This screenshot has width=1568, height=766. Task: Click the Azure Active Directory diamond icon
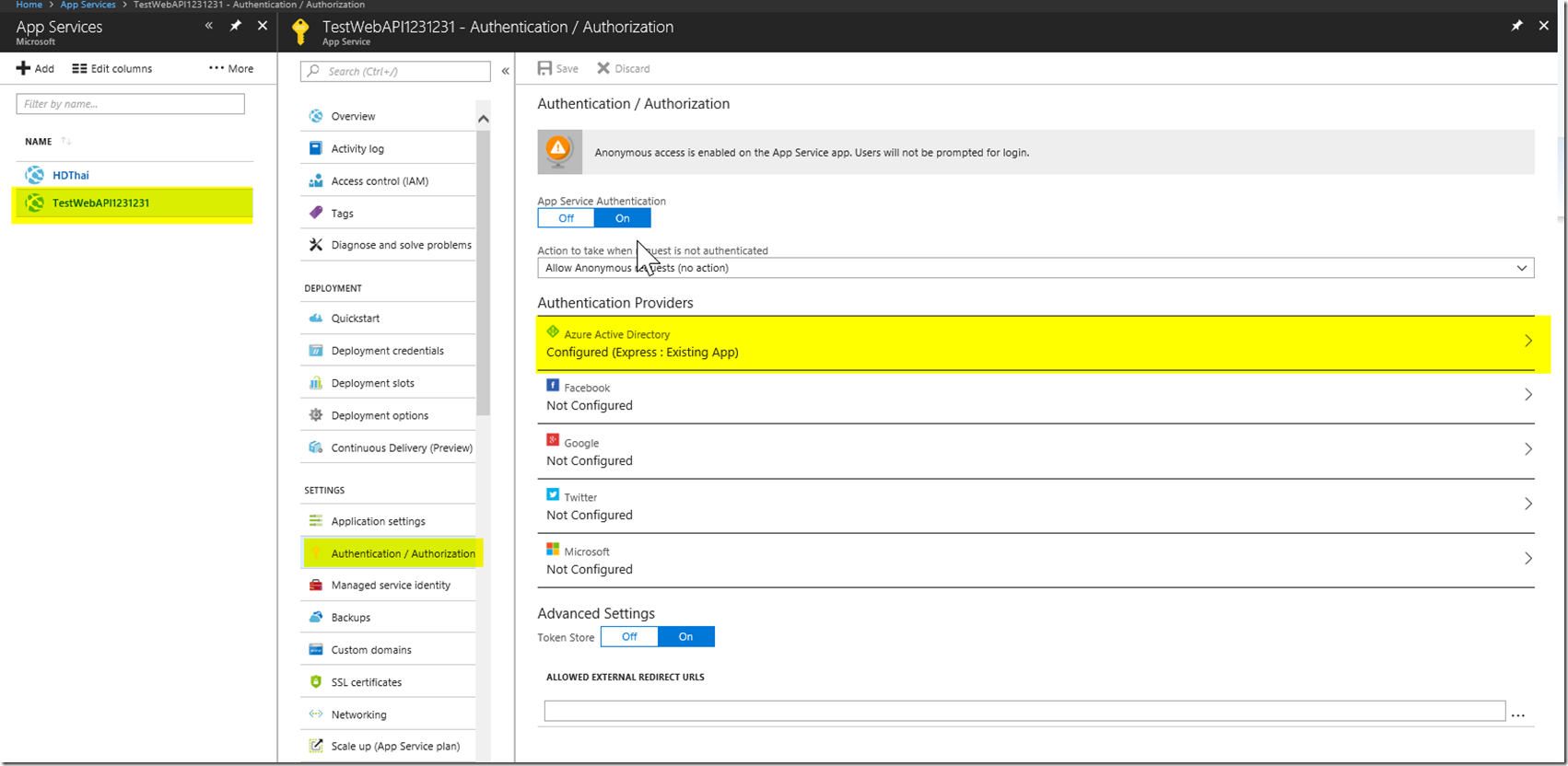tap(553, 331)
